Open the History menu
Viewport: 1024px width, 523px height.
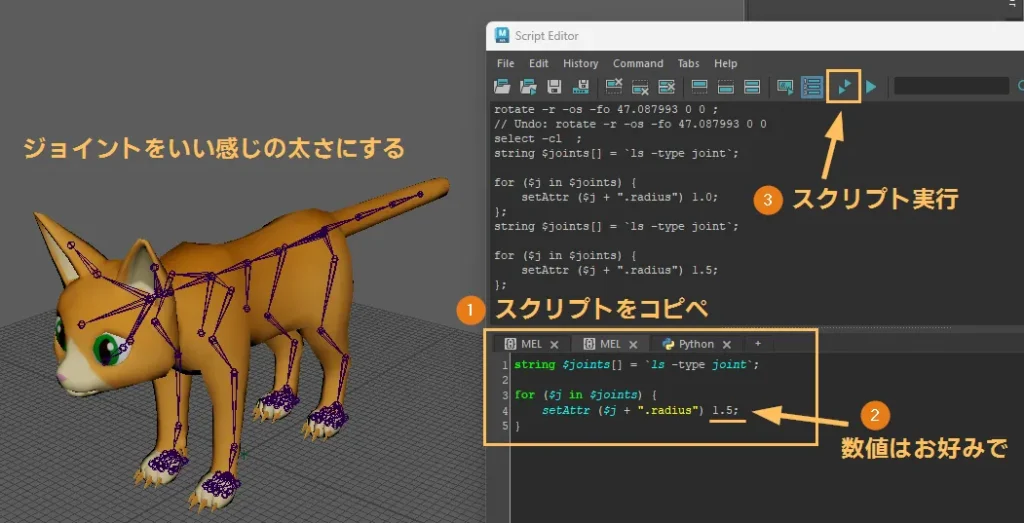tap(581, 63)
